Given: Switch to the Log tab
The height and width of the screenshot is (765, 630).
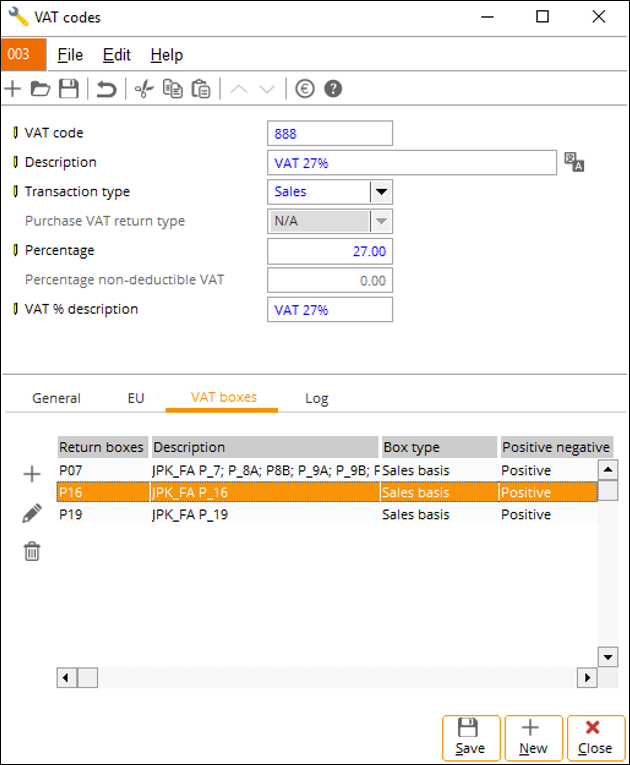Looking at the screenshot, I should point(317,399).
